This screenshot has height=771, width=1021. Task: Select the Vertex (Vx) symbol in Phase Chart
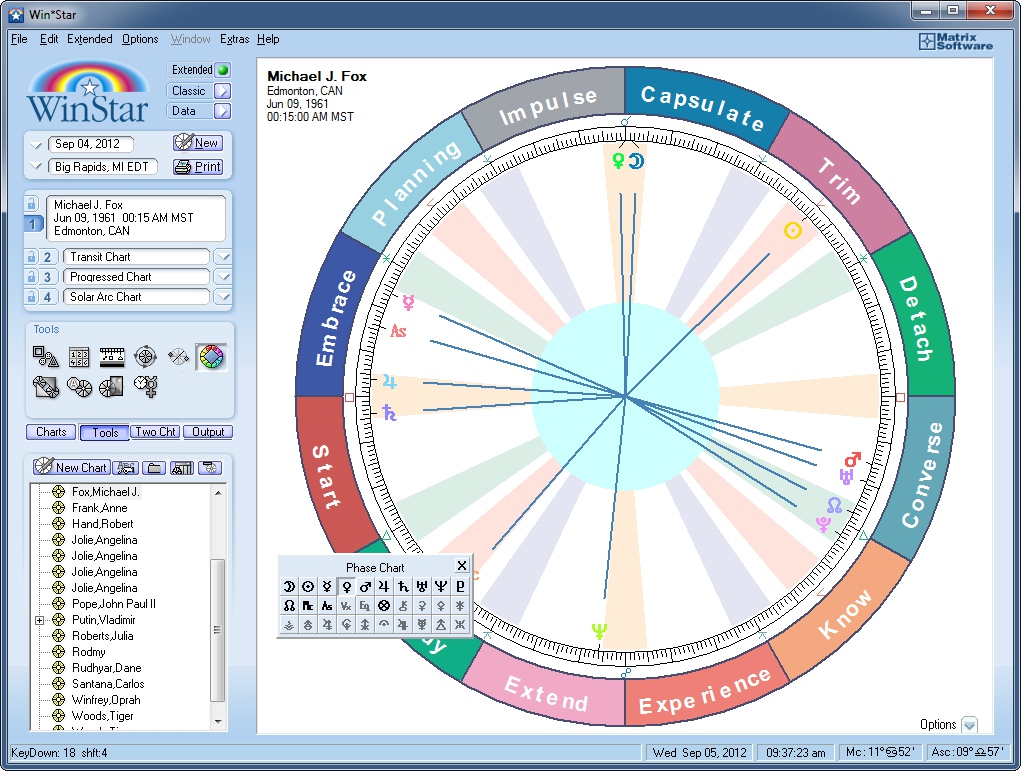(x=346, y=606)
